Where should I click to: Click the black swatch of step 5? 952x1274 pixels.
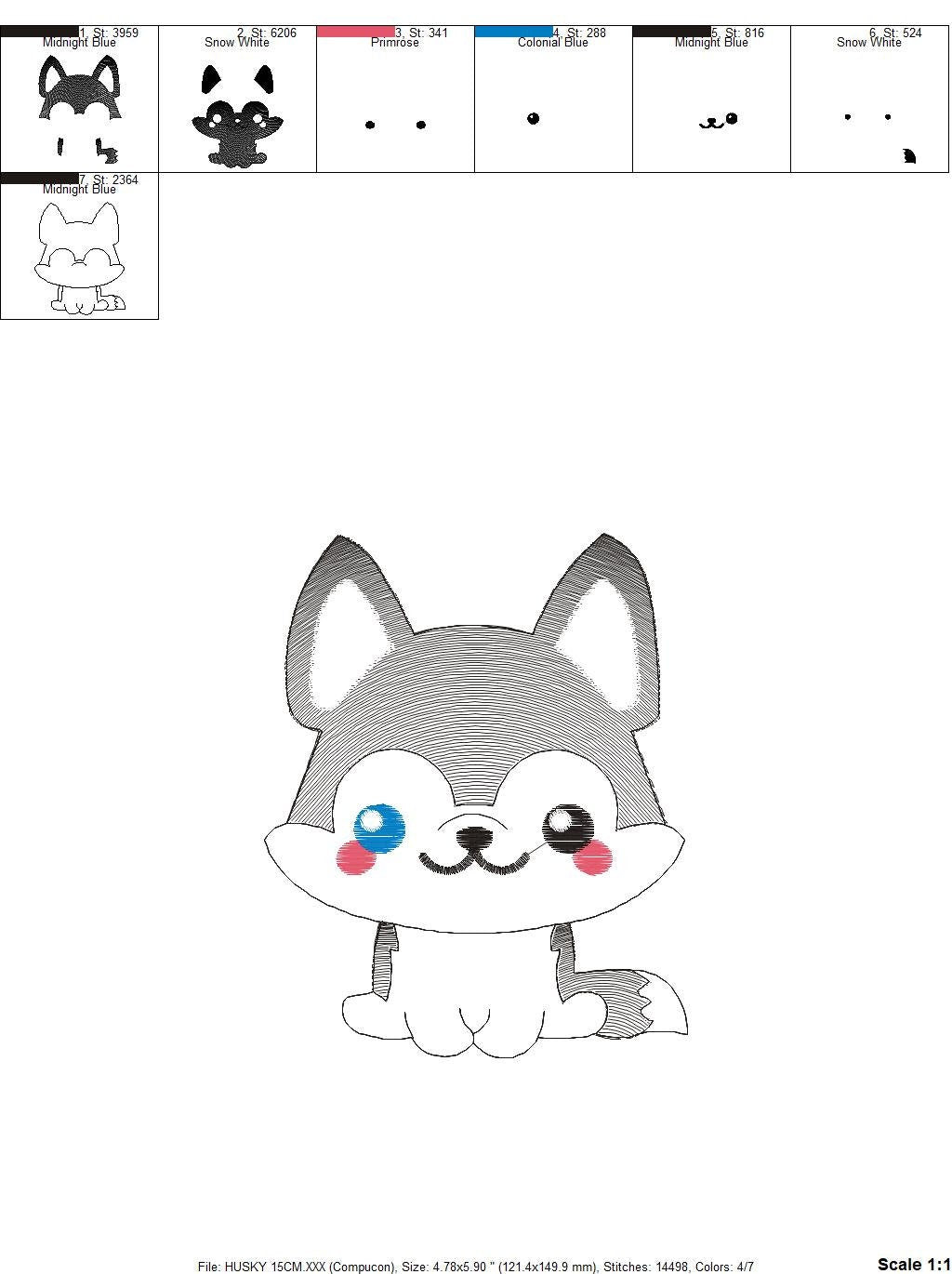click(672, 32)
